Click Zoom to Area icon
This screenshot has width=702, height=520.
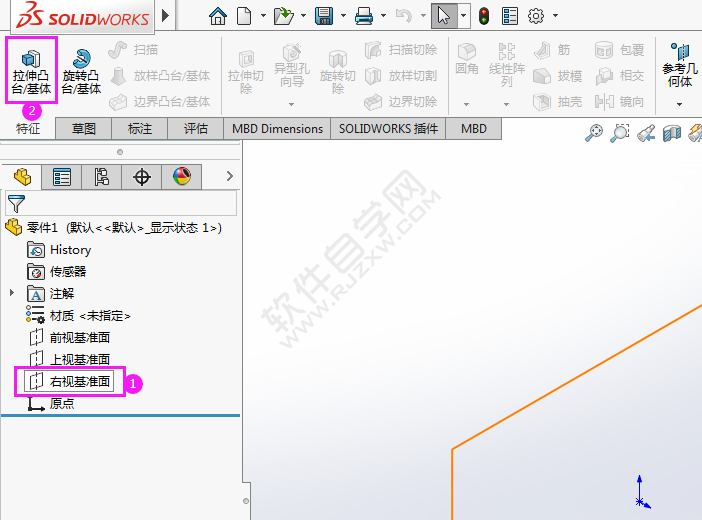pyautogui.click(x=620, y=133)
